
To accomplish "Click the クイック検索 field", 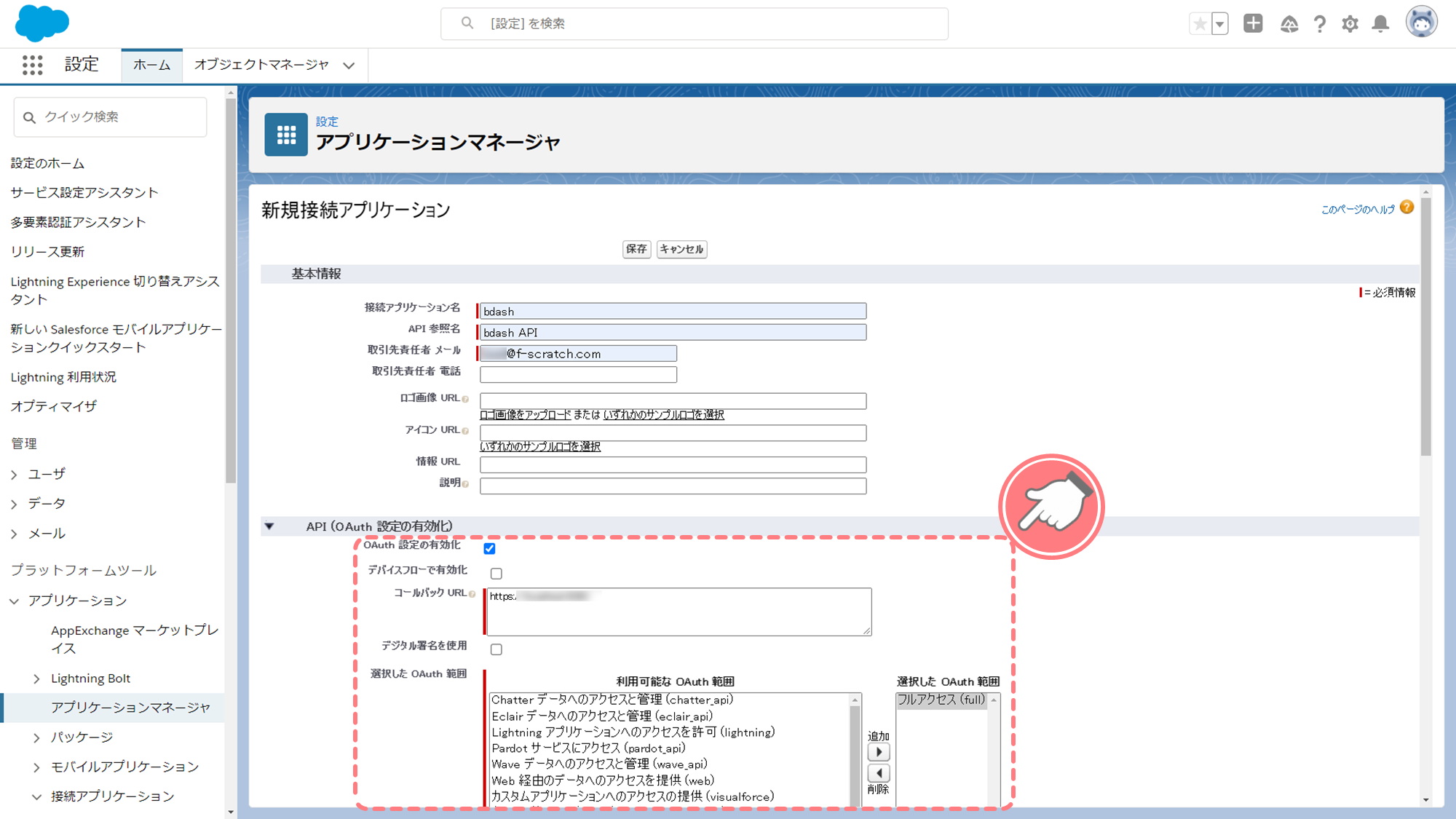I will (x=111, y=117).
